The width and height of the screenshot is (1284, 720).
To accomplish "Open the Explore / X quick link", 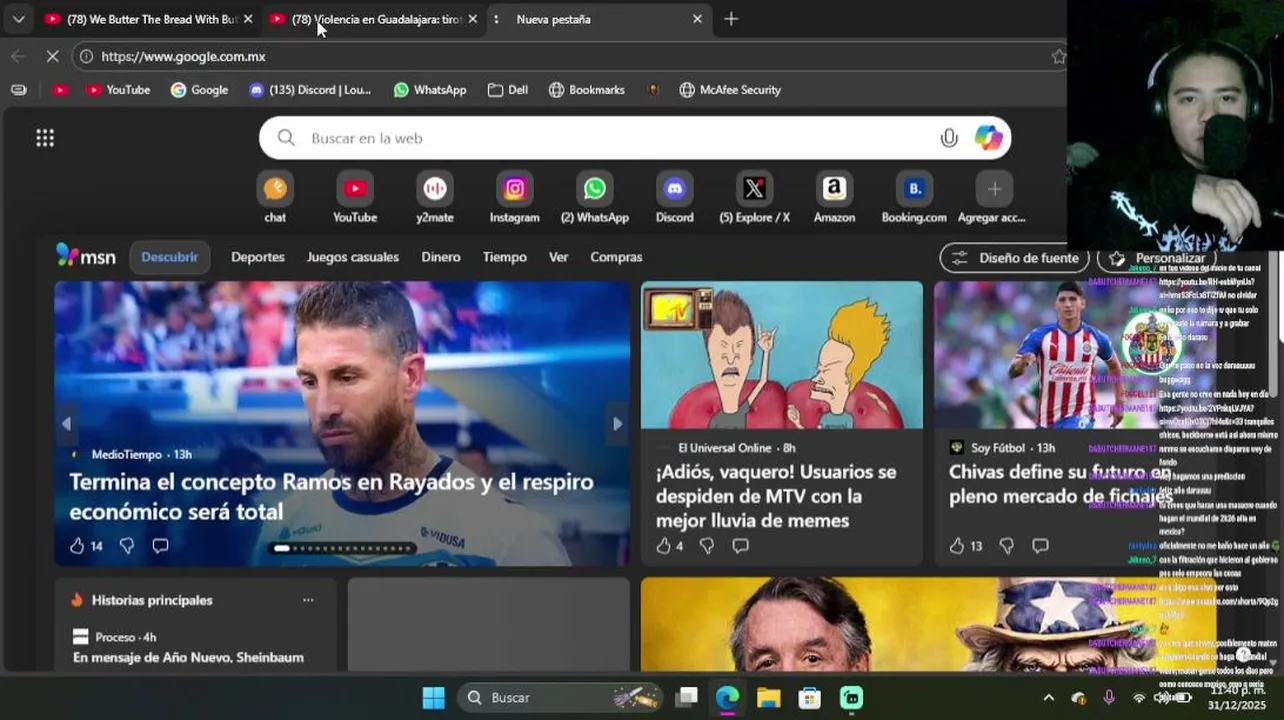I will [754, 198].
